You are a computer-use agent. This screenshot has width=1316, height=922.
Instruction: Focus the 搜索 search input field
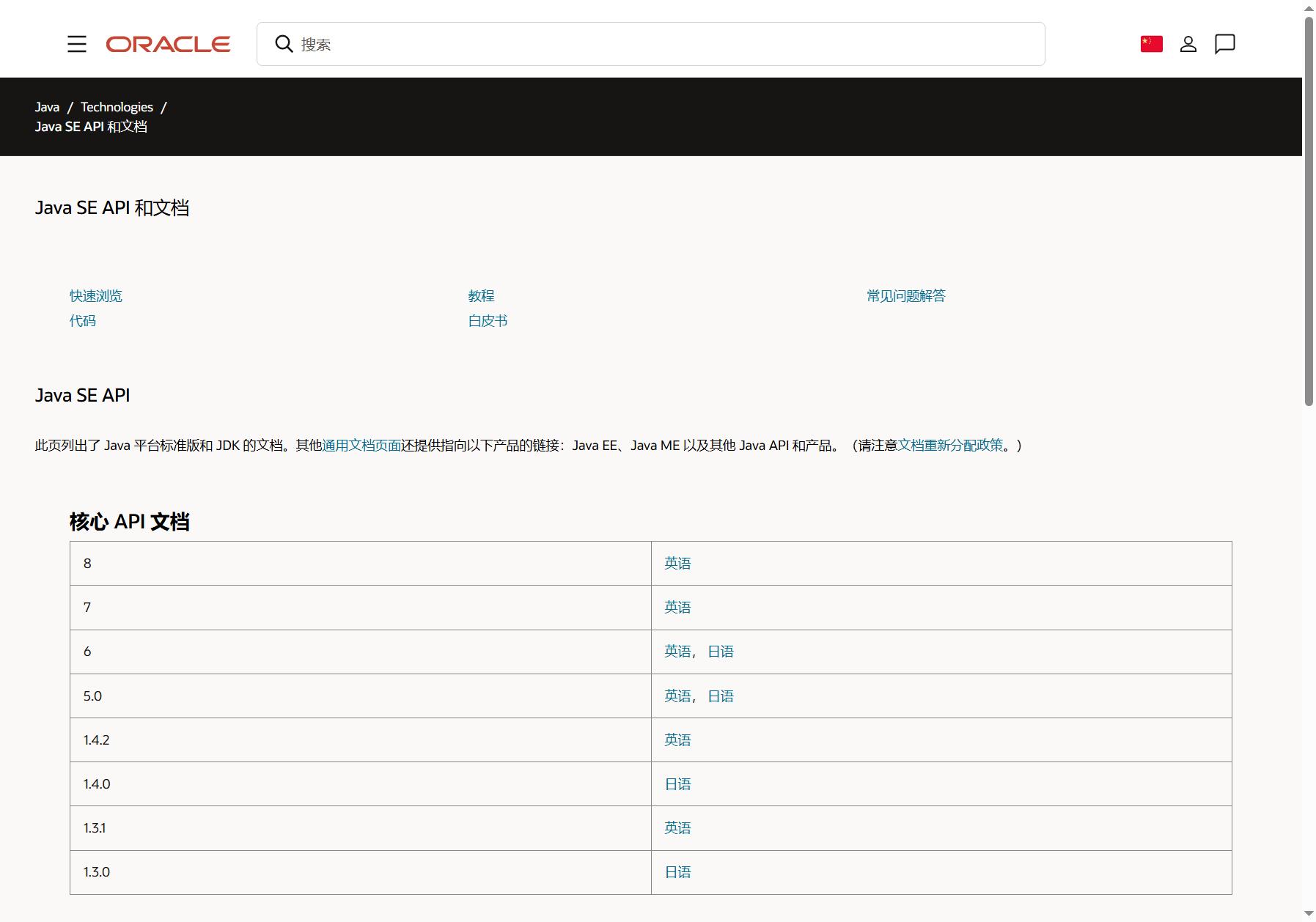pos(650,44)
